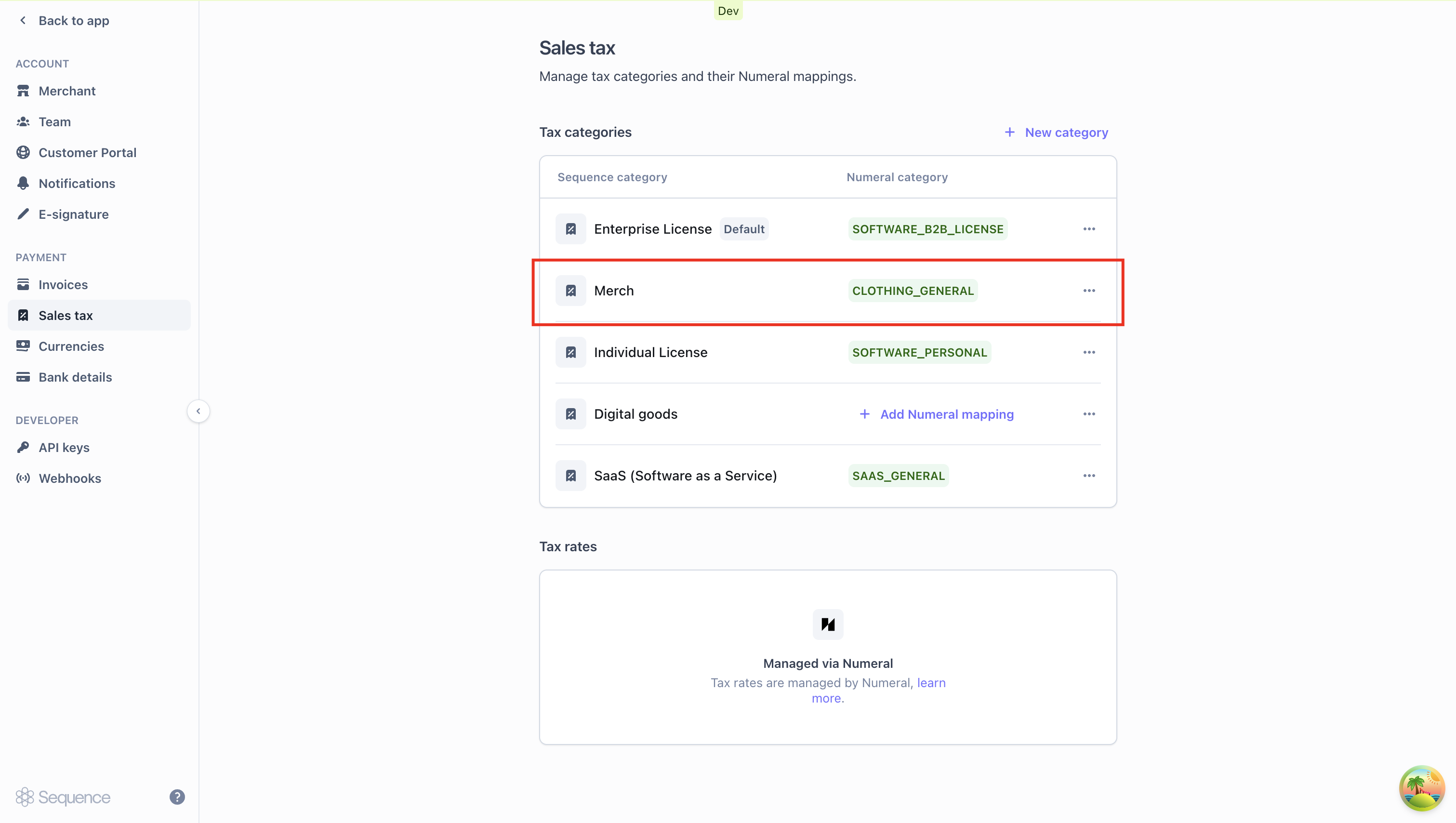Open the three-dot menu for Digital goods
Screen dimensions: 1456x823
pyautogui.click(x=1088, y=414)
